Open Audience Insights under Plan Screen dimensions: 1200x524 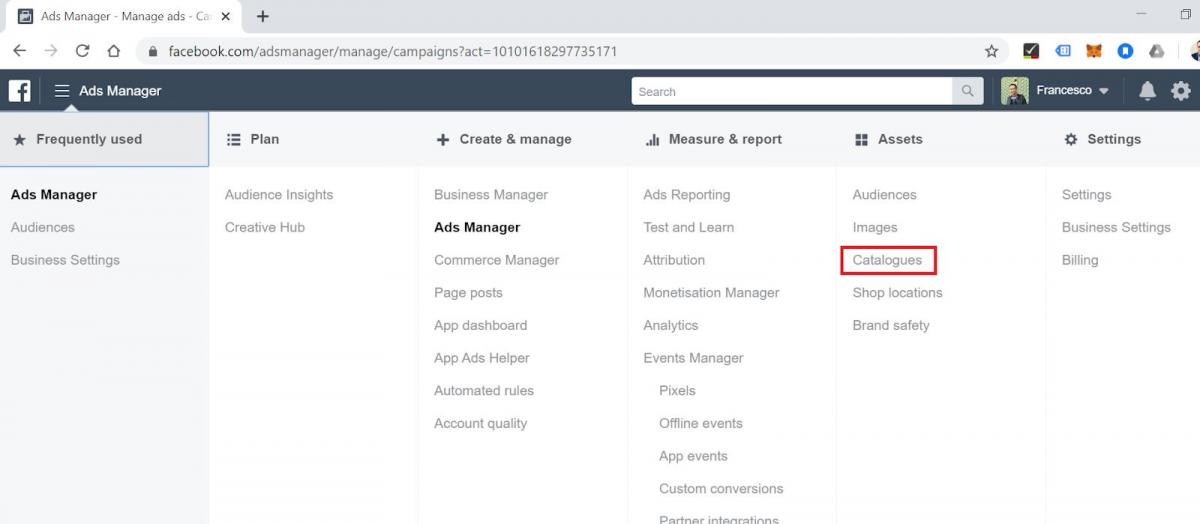pos(279,195)
